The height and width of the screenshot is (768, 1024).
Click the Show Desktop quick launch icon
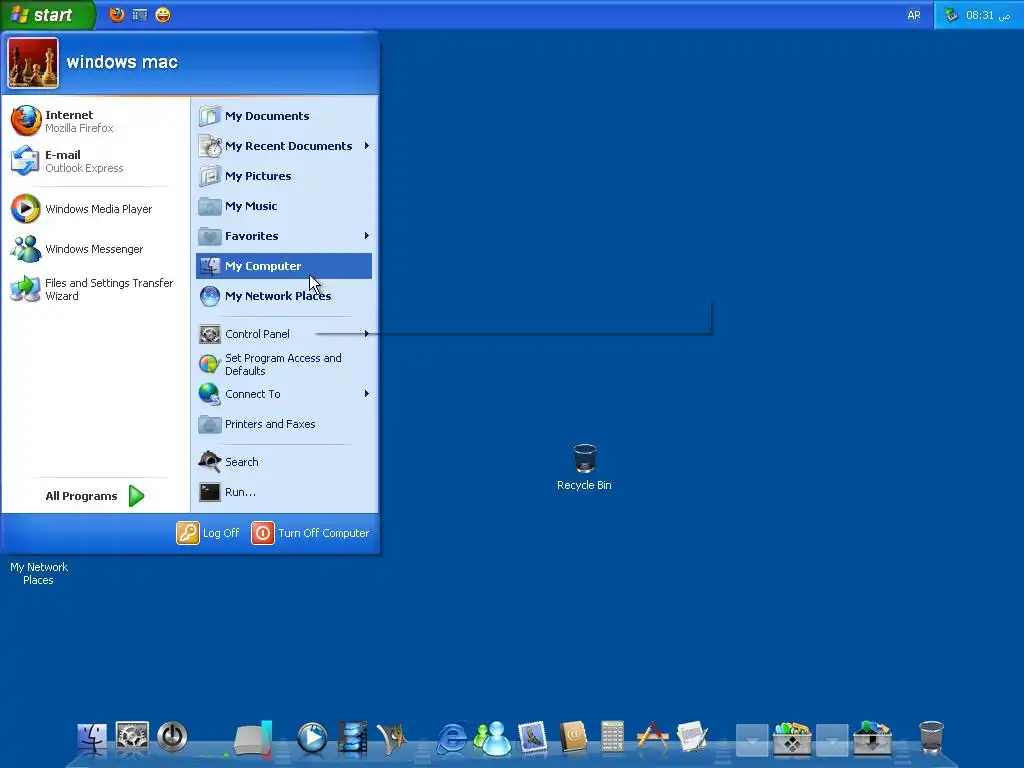coord(140,14)
